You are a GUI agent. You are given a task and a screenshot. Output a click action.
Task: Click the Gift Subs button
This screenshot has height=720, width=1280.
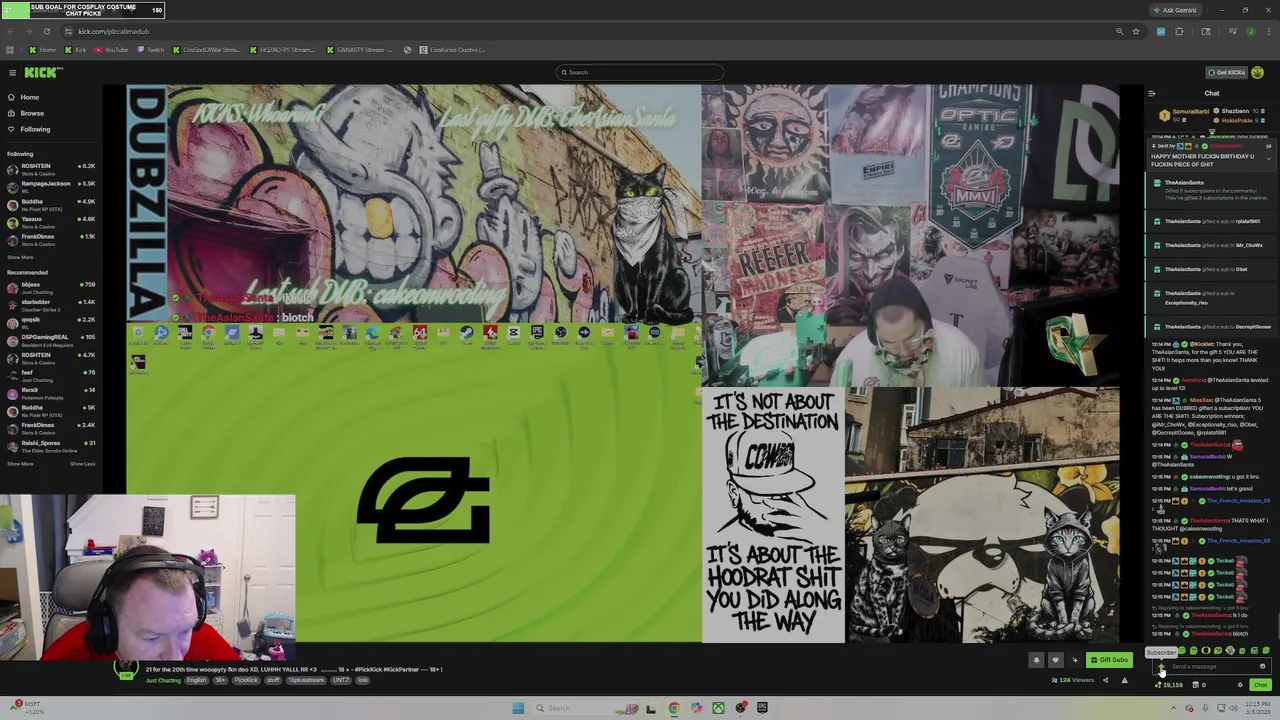point(1110,660)
